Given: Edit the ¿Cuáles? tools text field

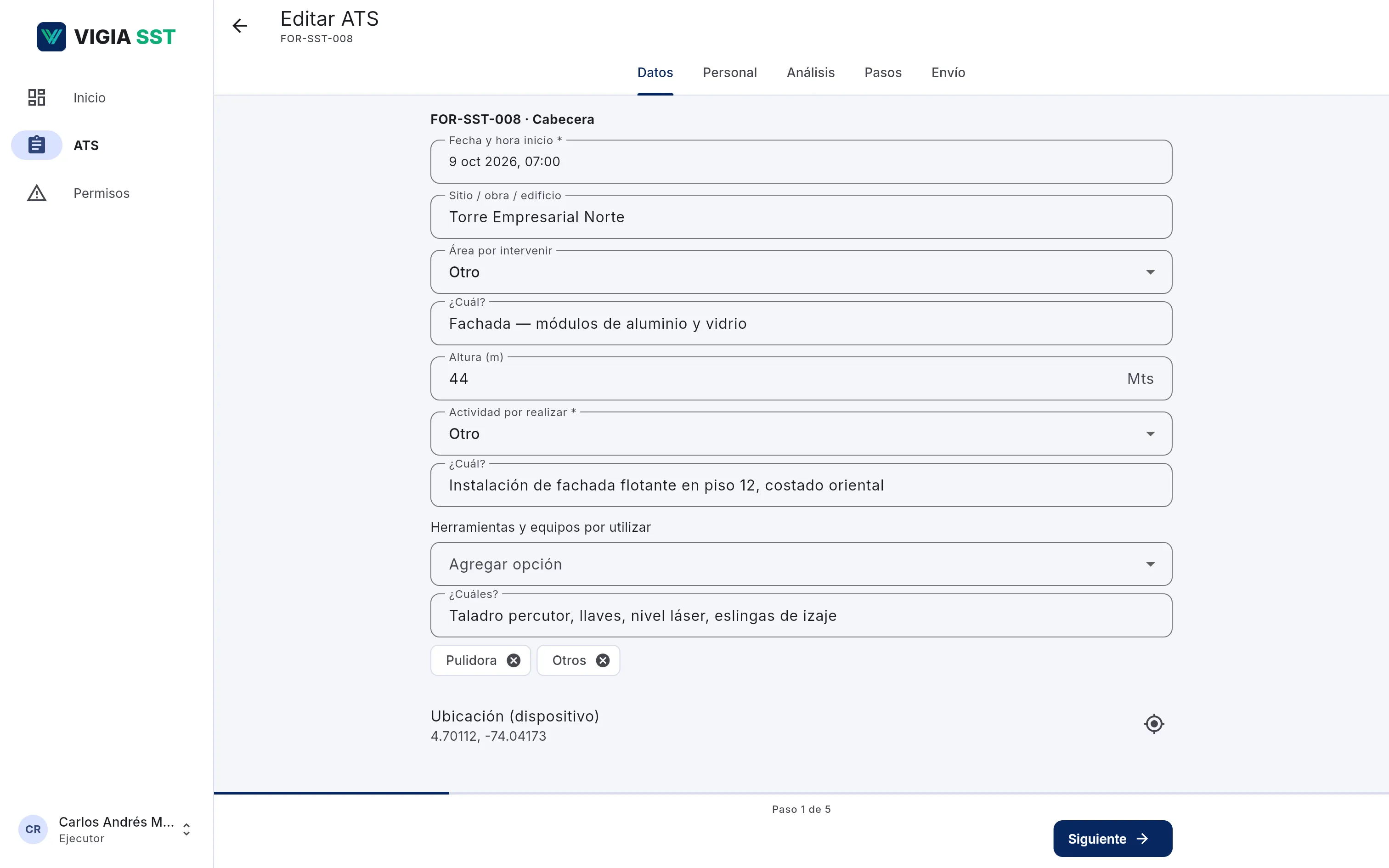Looking at the screenshot, I should (801, 616).
